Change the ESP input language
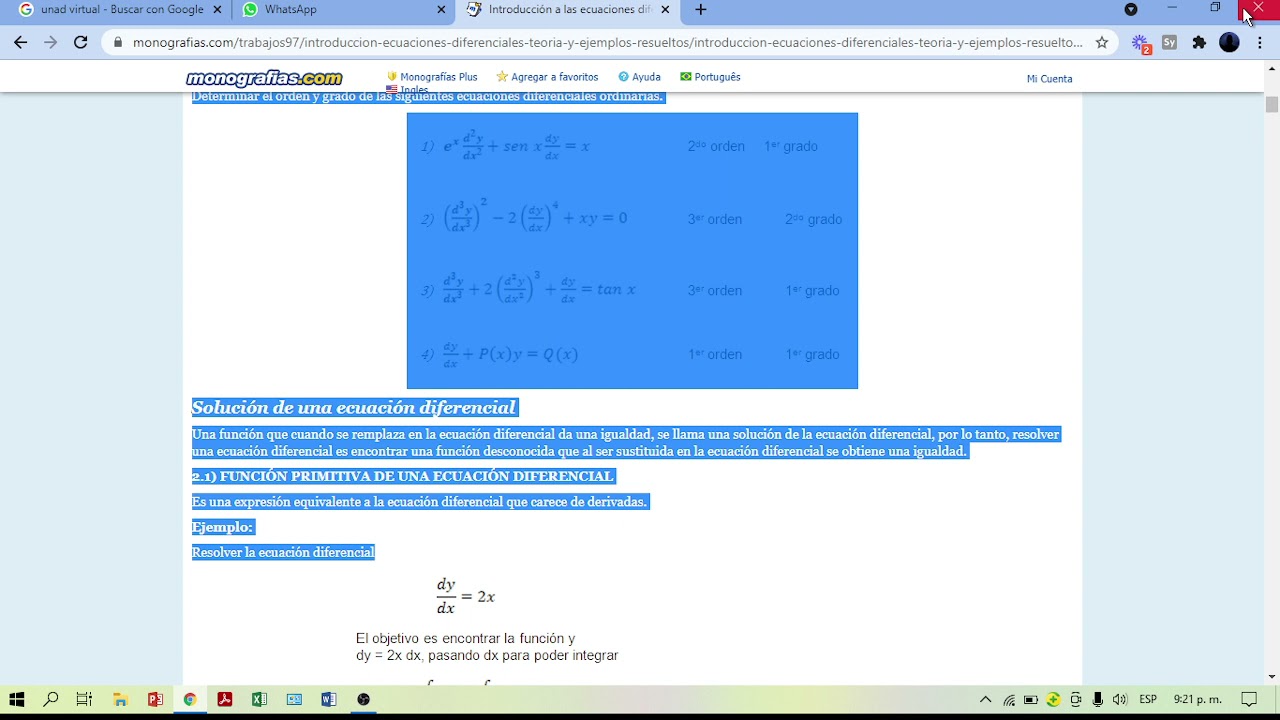The height and width of the screenshot is (720, 1280). (1148, 699)
